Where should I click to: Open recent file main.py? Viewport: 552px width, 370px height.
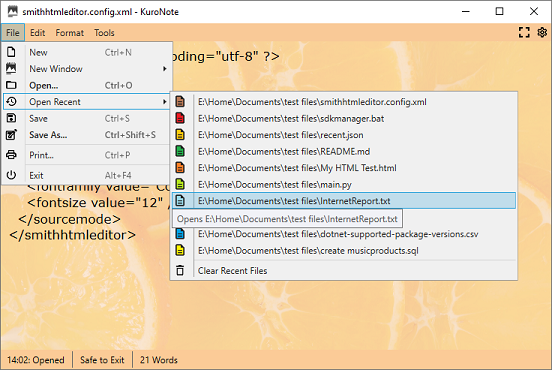(x=344, y=184)
